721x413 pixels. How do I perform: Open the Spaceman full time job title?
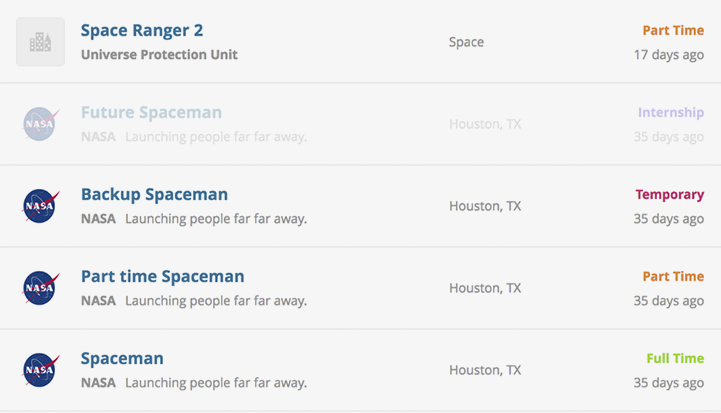point(122,358)
